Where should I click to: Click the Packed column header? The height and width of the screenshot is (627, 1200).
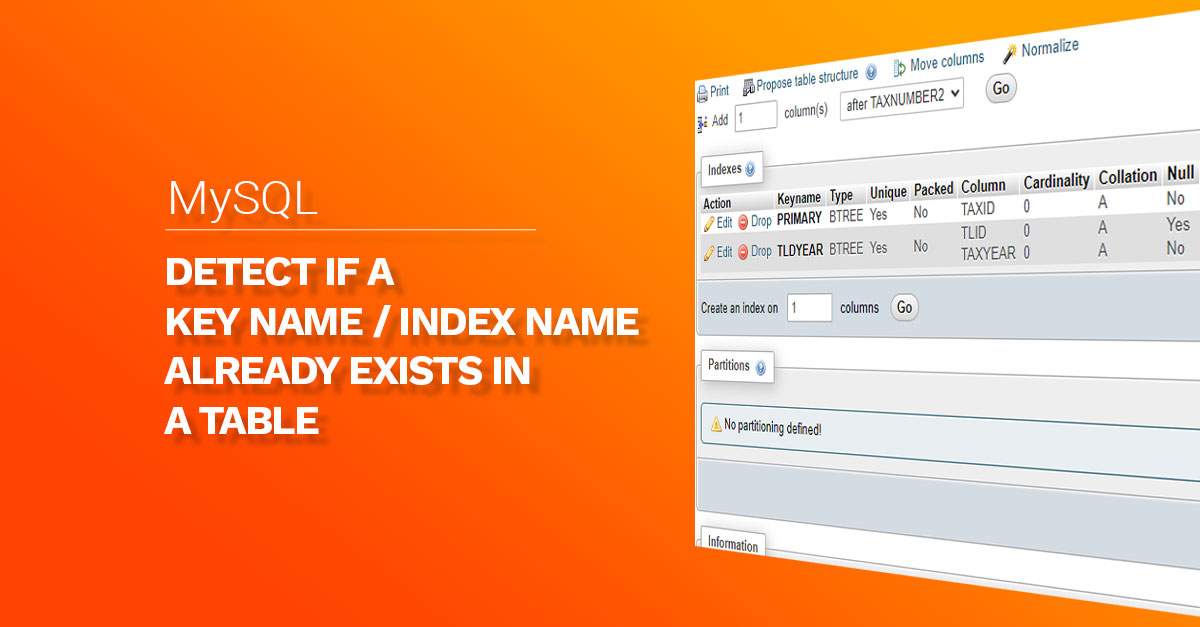pos(933,190)
